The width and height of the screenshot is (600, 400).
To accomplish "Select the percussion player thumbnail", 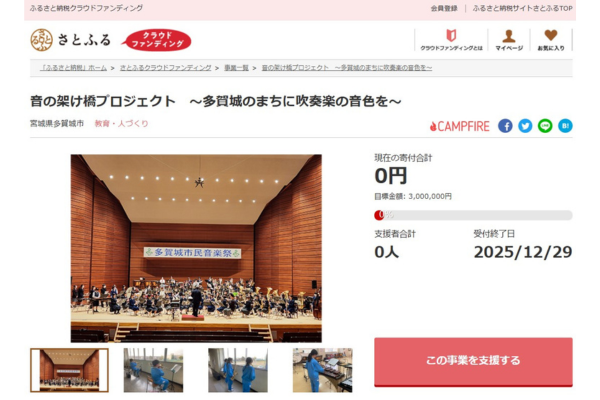I will click(323, 370).
